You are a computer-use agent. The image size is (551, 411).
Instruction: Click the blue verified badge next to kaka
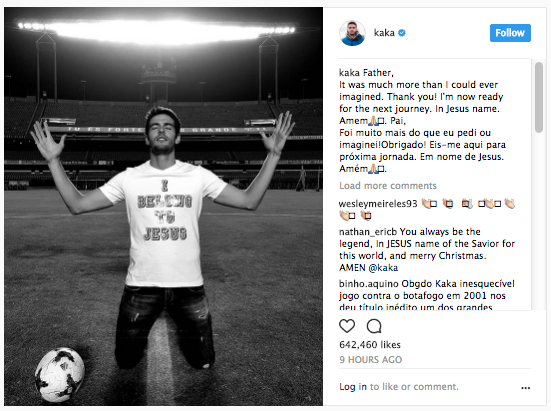402,33
